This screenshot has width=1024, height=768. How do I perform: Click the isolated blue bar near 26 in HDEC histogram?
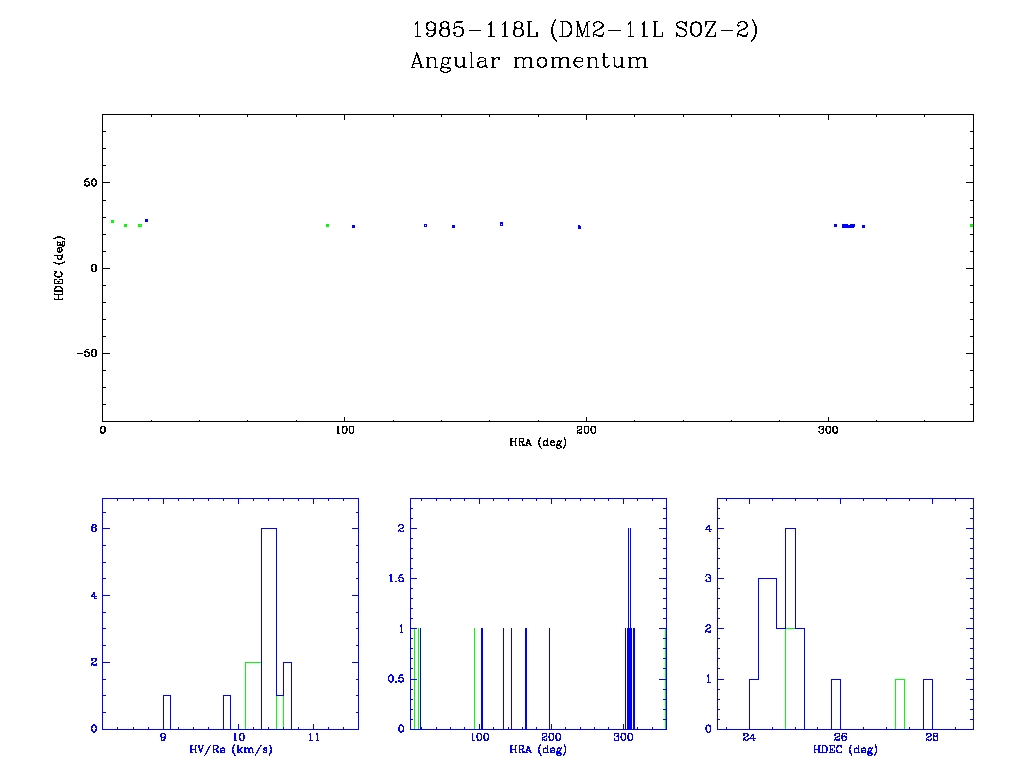835,704
